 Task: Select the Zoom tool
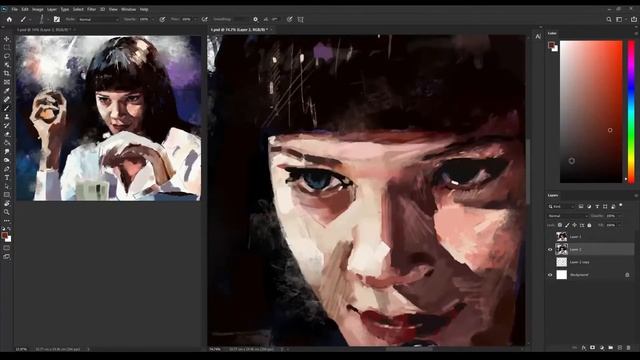tap(7, 212)
